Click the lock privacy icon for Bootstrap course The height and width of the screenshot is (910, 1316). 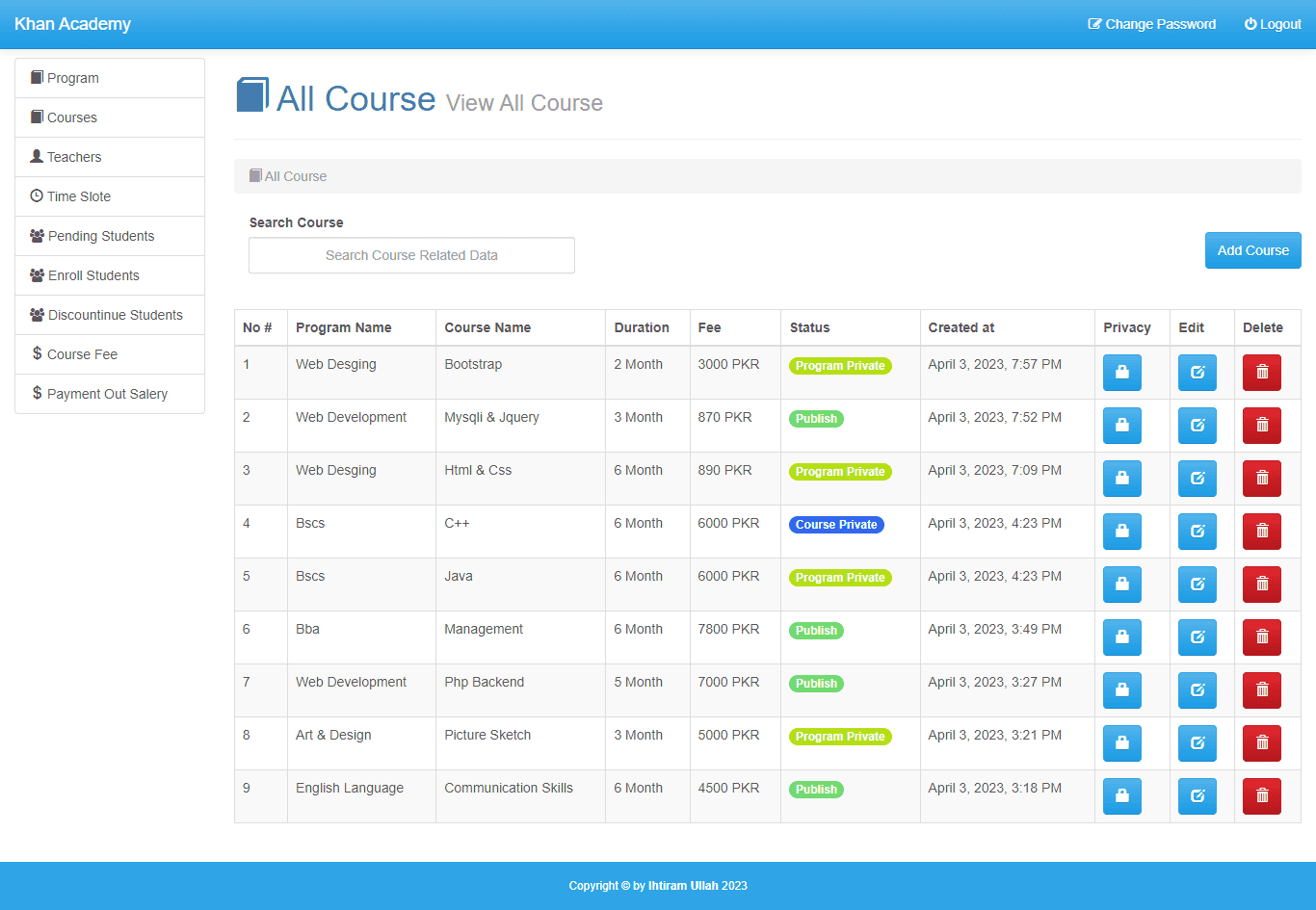tap(1121, 373)
